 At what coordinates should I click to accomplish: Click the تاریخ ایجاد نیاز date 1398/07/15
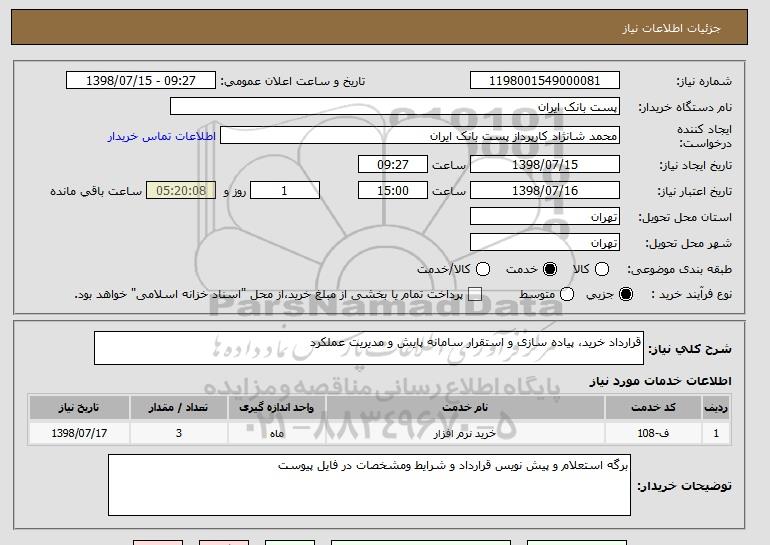point(545,164)
